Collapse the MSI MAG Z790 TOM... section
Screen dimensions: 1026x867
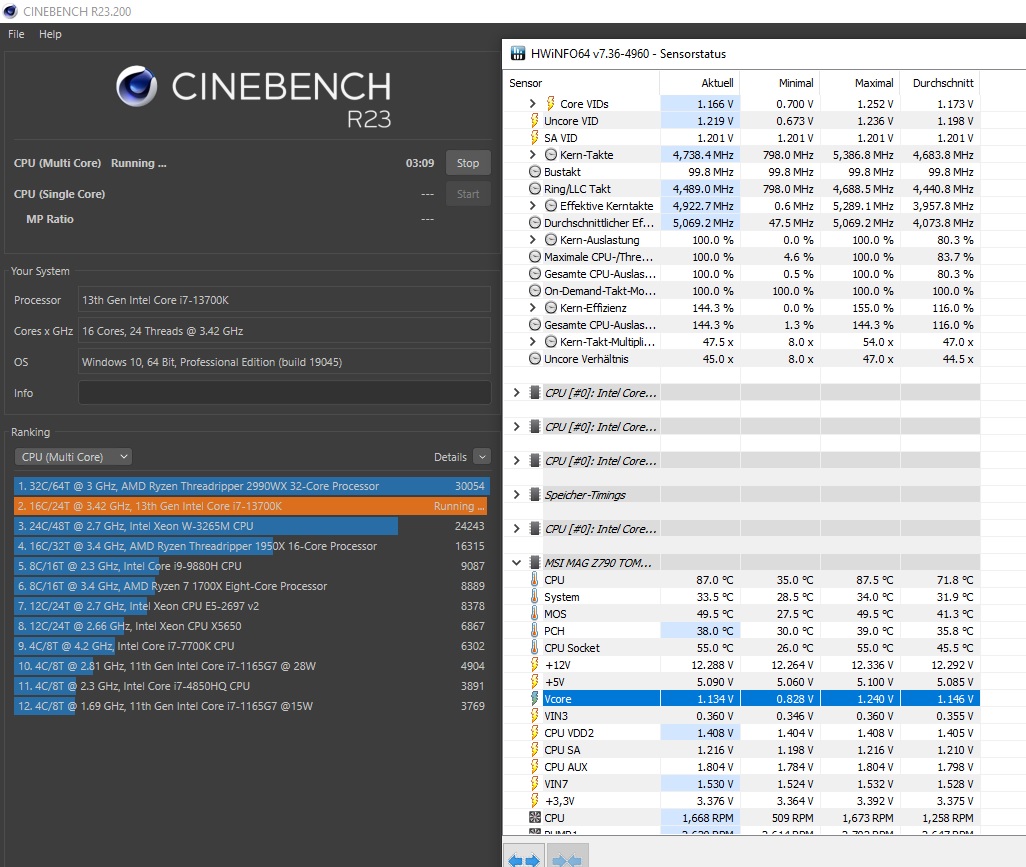pyautogui.click(x=516, y=563)
